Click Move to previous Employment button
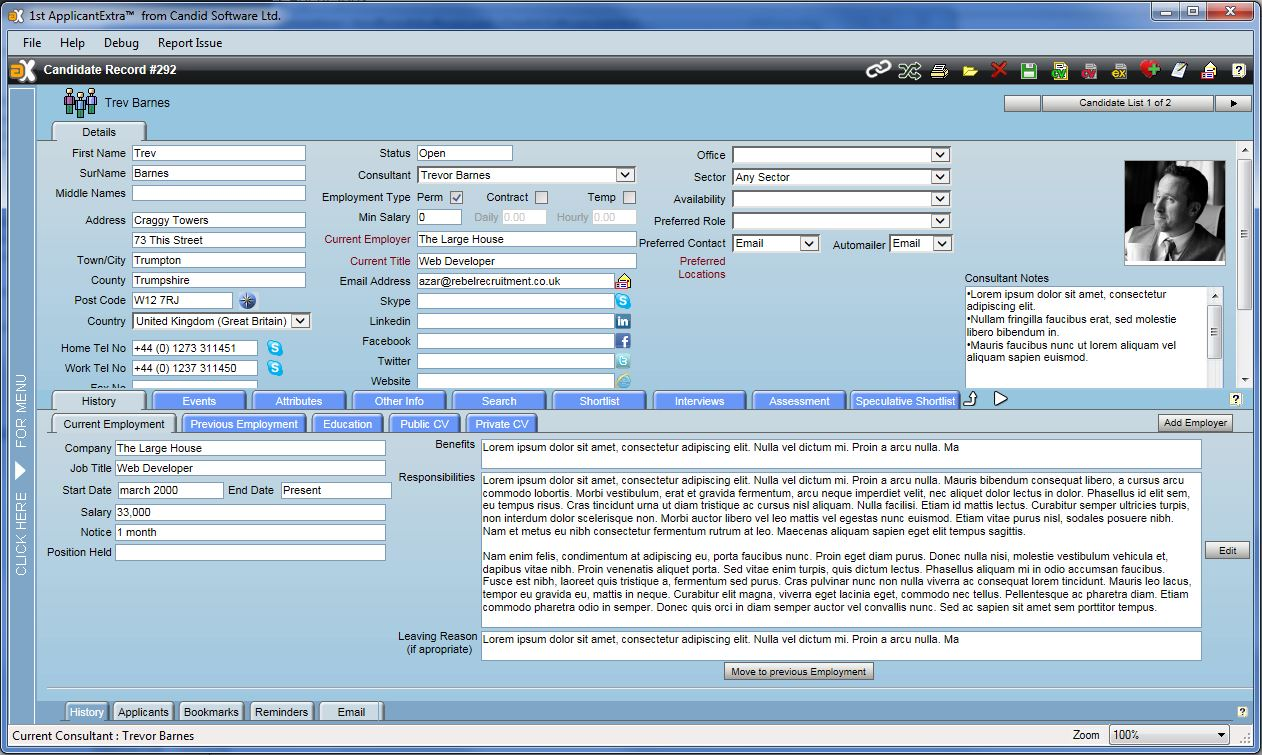The height and width of the screenshot is (755, 1262). [798, 671]
